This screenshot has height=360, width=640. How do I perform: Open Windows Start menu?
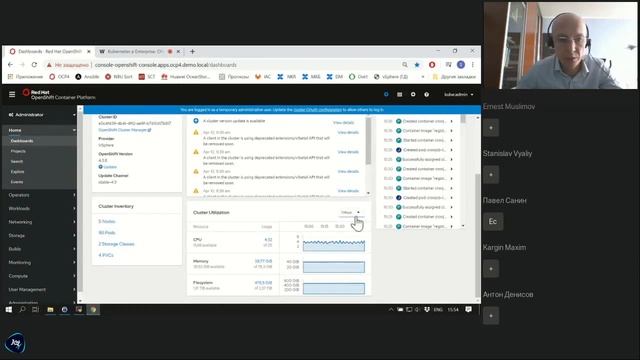click(x=9, y=310)
